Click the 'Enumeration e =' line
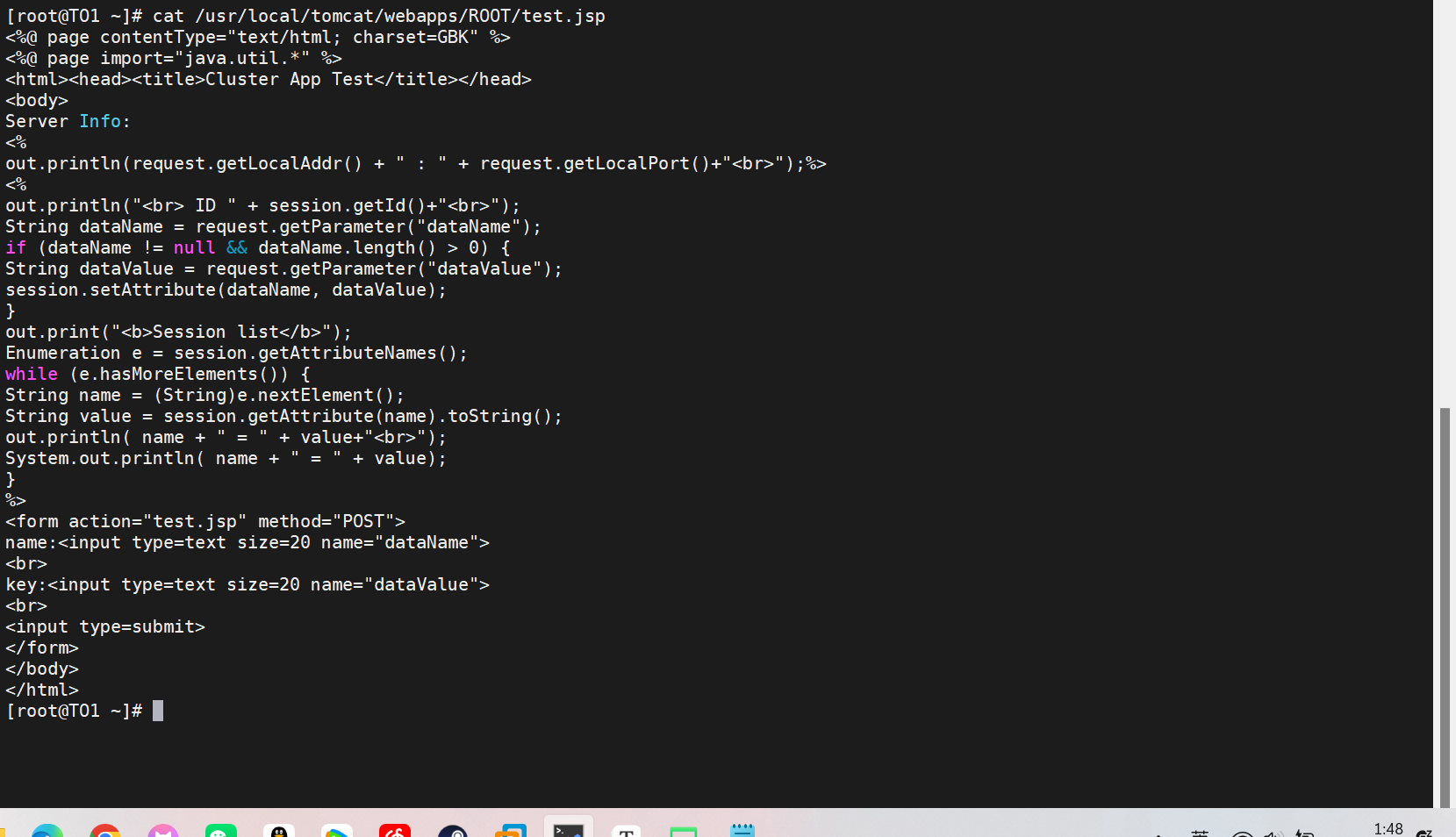1456x837 pixels. (236, 353)
